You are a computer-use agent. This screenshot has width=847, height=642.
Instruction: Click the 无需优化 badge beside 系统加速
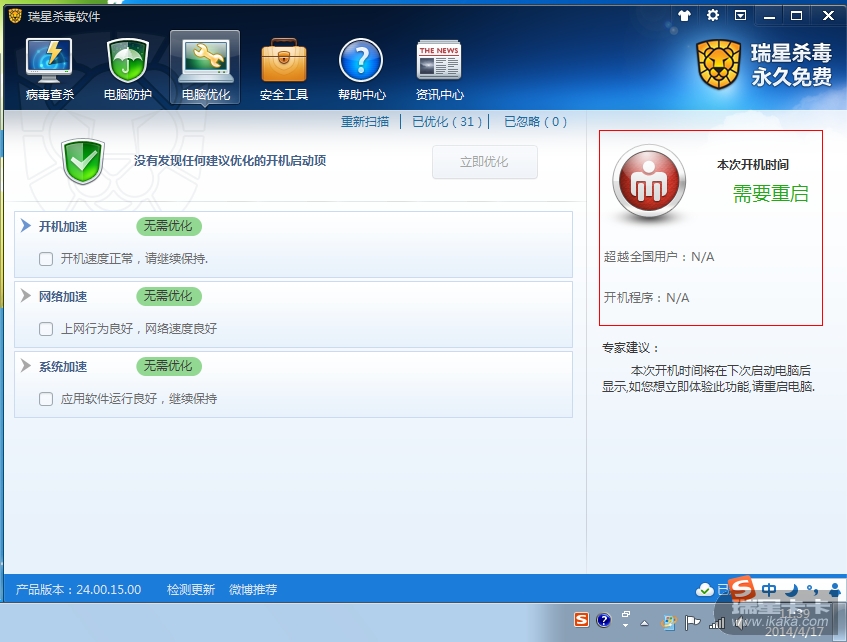point(169,366)
